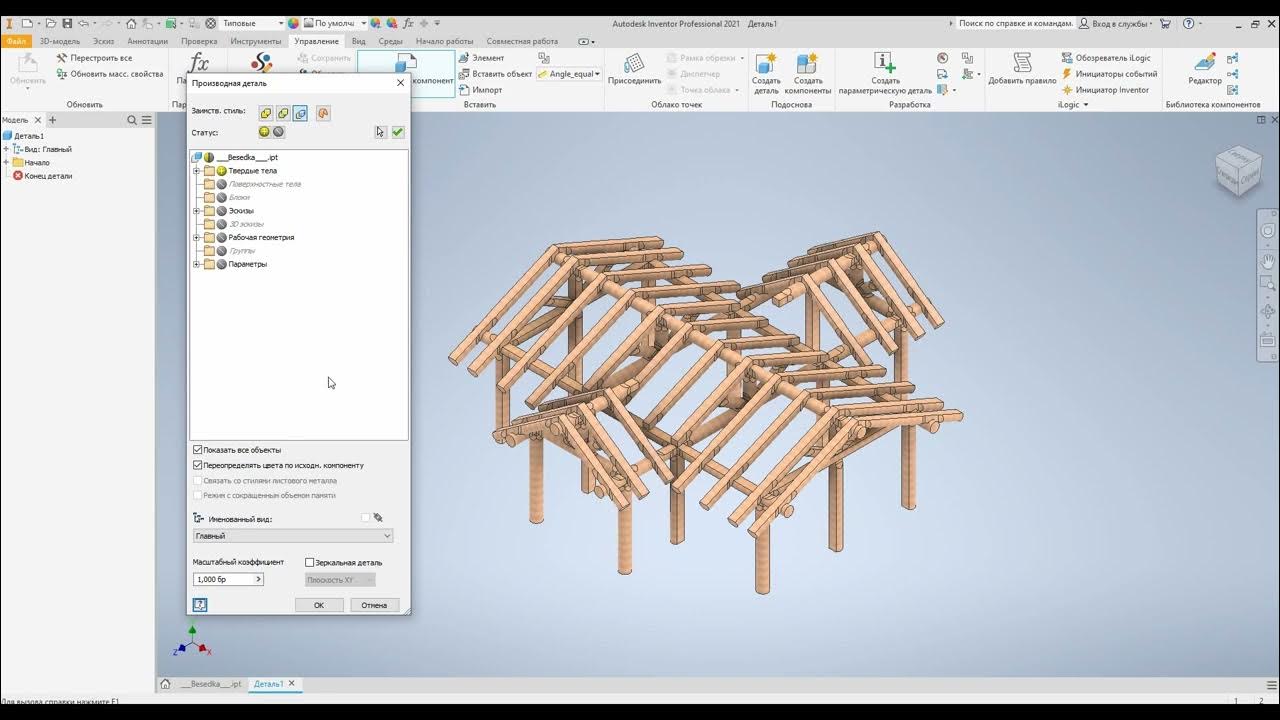Viewport: 1280px width, 720px height.
Task: Switch to __Besedka__.ipt document tab
Action: [x=211, y=684]
